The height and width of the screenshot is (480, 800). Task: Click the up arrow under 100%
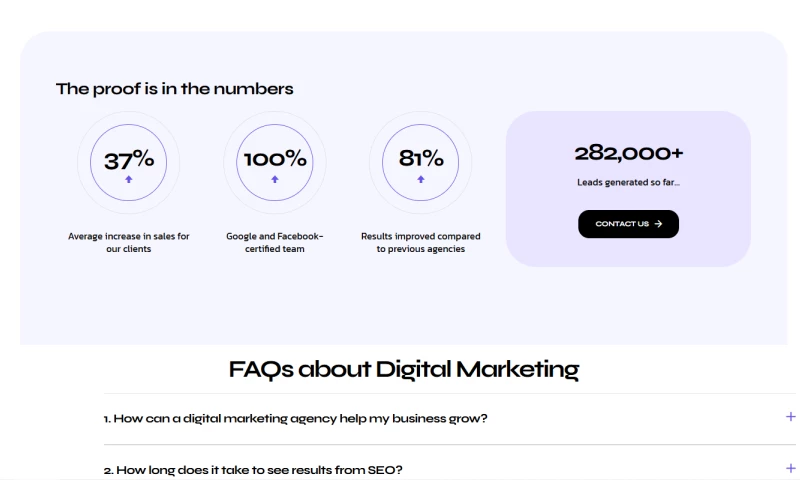[275, 180]
